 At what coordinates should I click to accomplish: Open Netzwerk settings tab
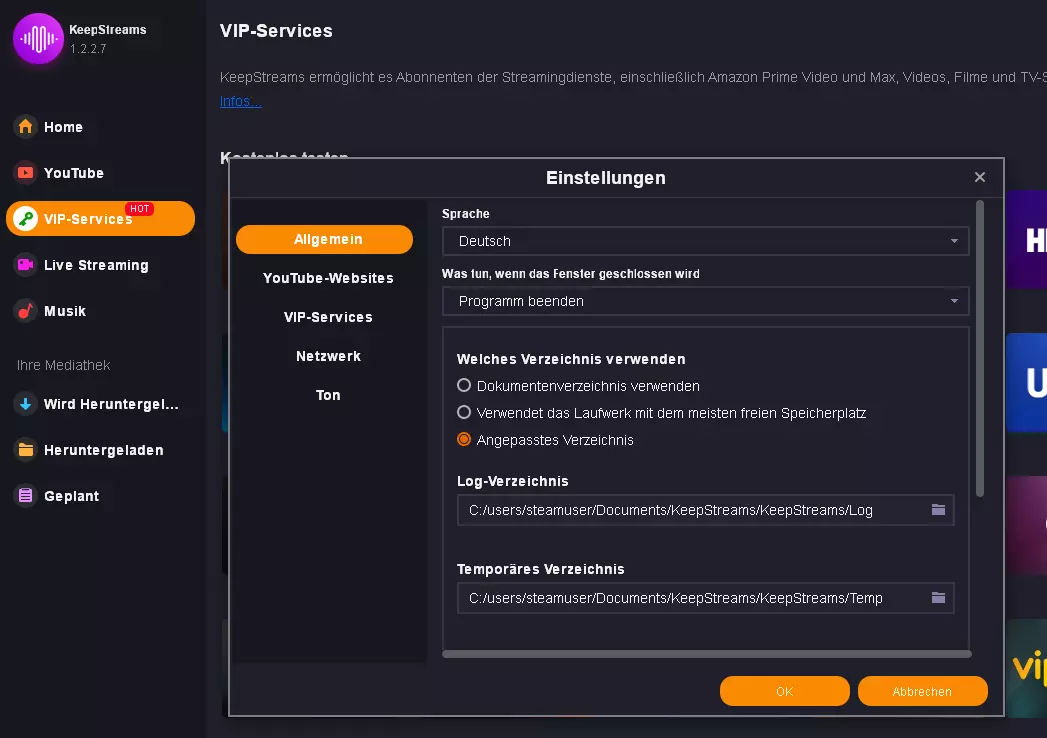click(328, 356)
